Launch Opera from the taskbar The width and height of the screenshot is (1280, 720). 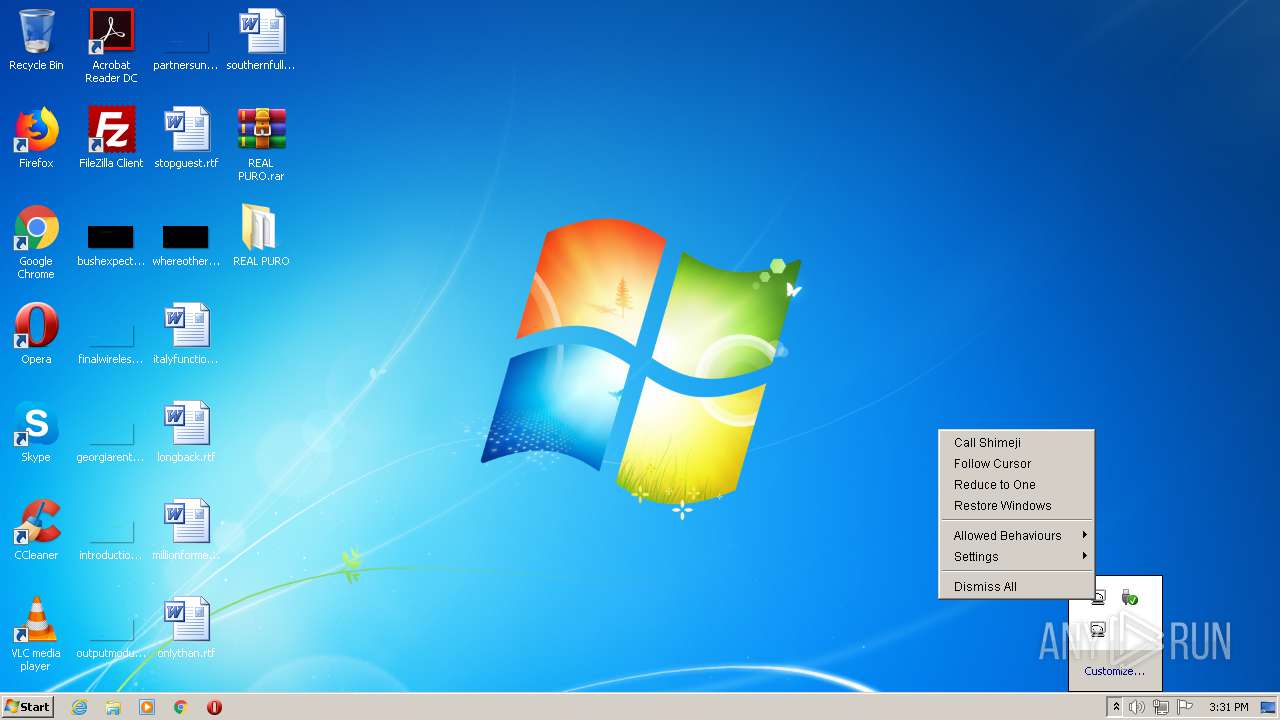(214, 707)
